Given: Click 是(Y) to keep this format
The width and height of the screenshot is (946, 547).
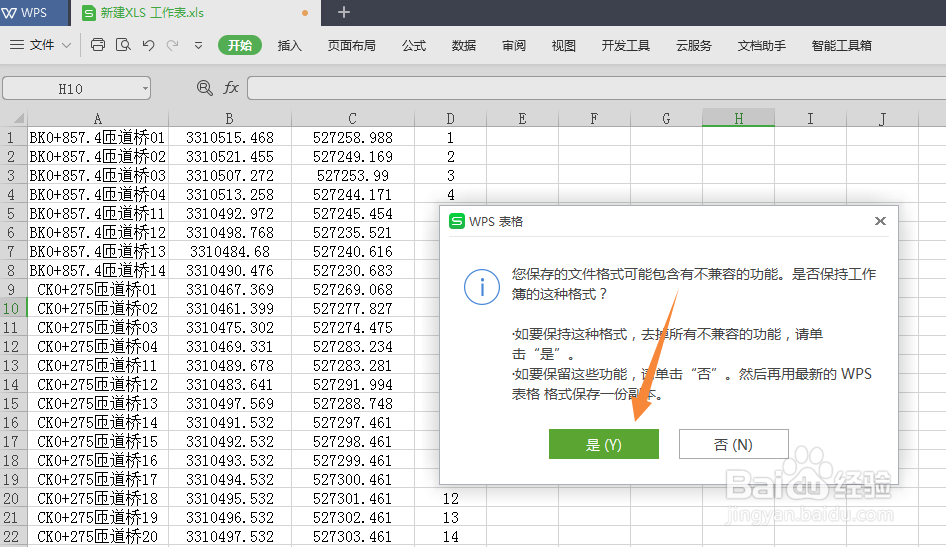Looking at the screenshot, I should tap(603, 444).
